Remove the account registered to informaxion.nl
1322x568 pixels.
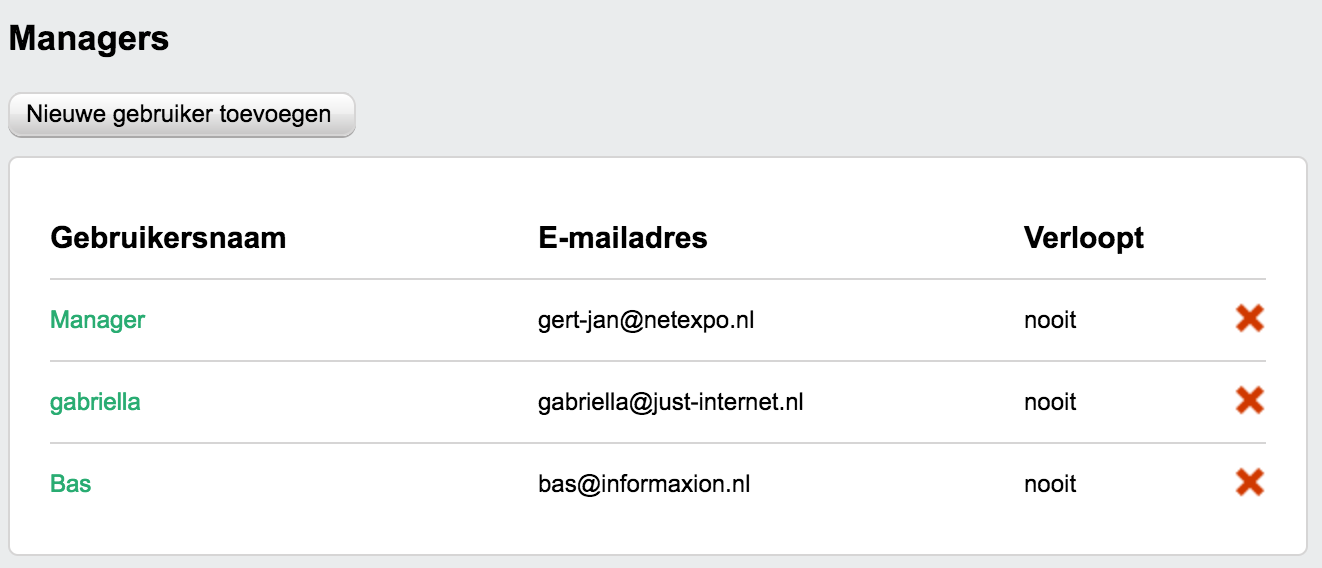point(1250,483)
